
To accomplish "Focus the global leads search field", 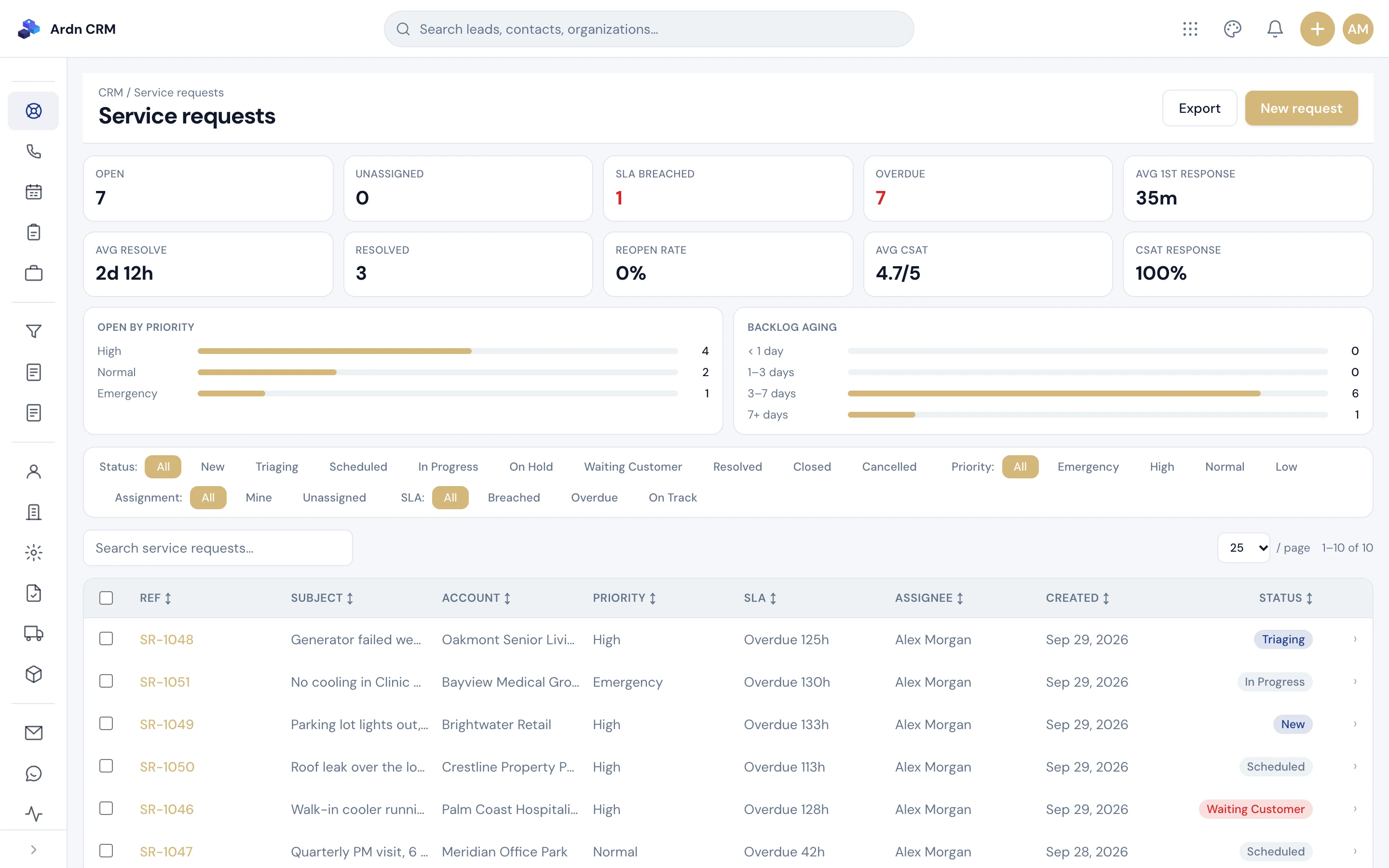I will pyautogui.click(x=649, y=29).
